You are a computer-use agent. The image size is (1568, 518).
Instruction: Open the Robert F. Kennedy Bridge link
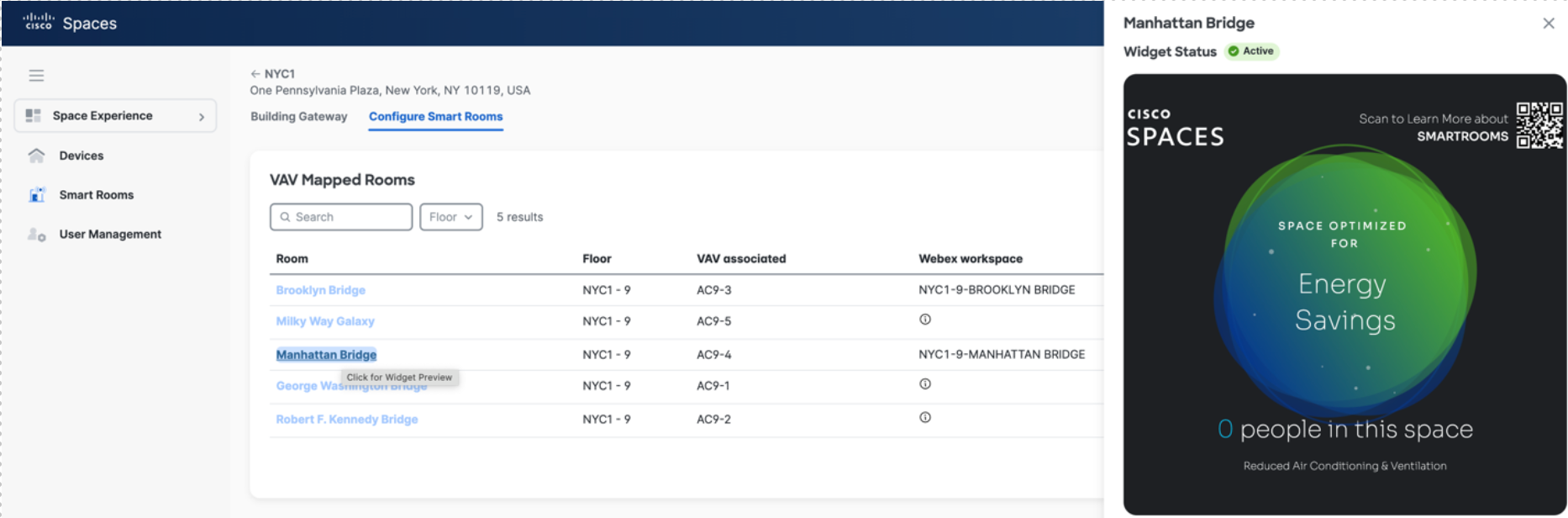(x=346, y=419)
